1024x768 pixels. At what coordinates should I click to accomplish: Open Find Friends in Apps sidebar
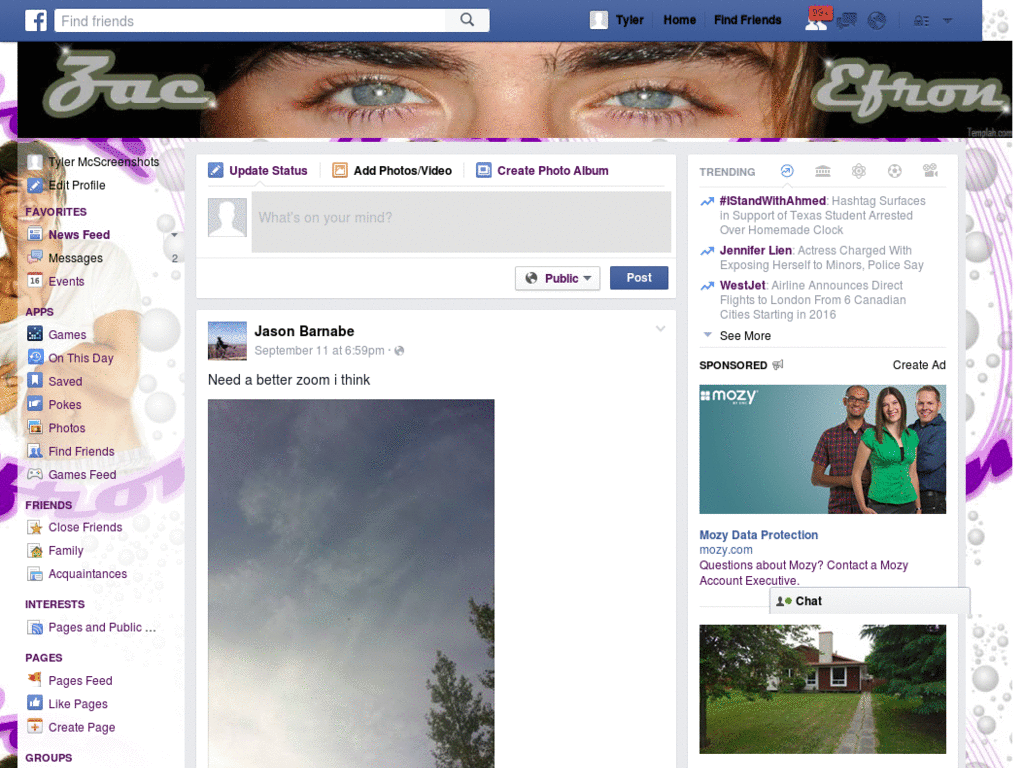tap(81, 451)
